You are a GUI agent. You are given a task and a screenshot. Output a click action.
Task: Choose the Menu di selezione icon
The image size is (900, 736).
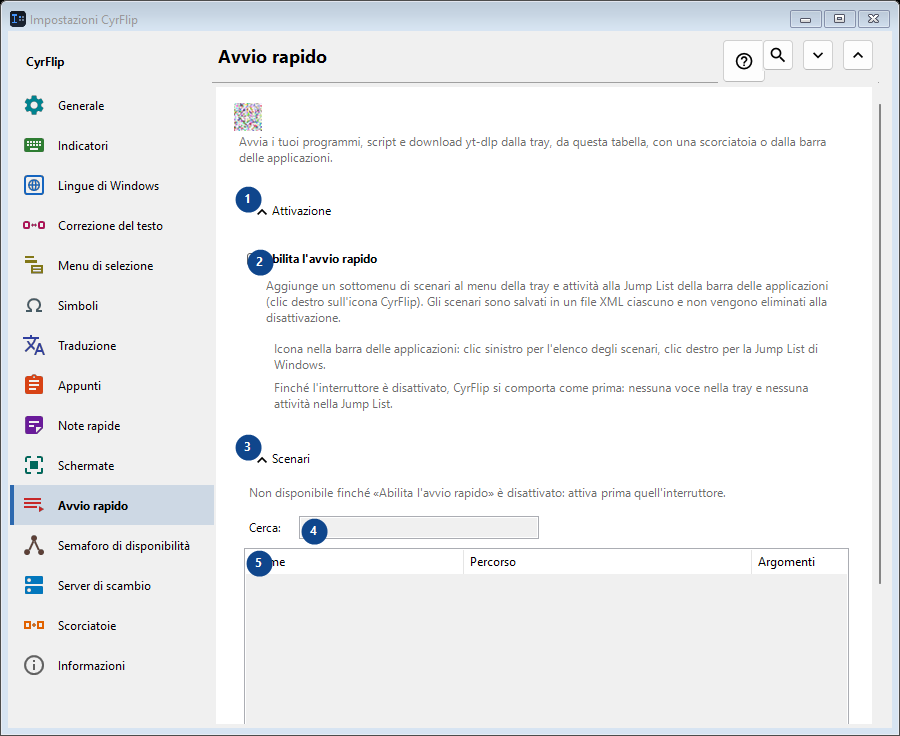click(34, 265)
